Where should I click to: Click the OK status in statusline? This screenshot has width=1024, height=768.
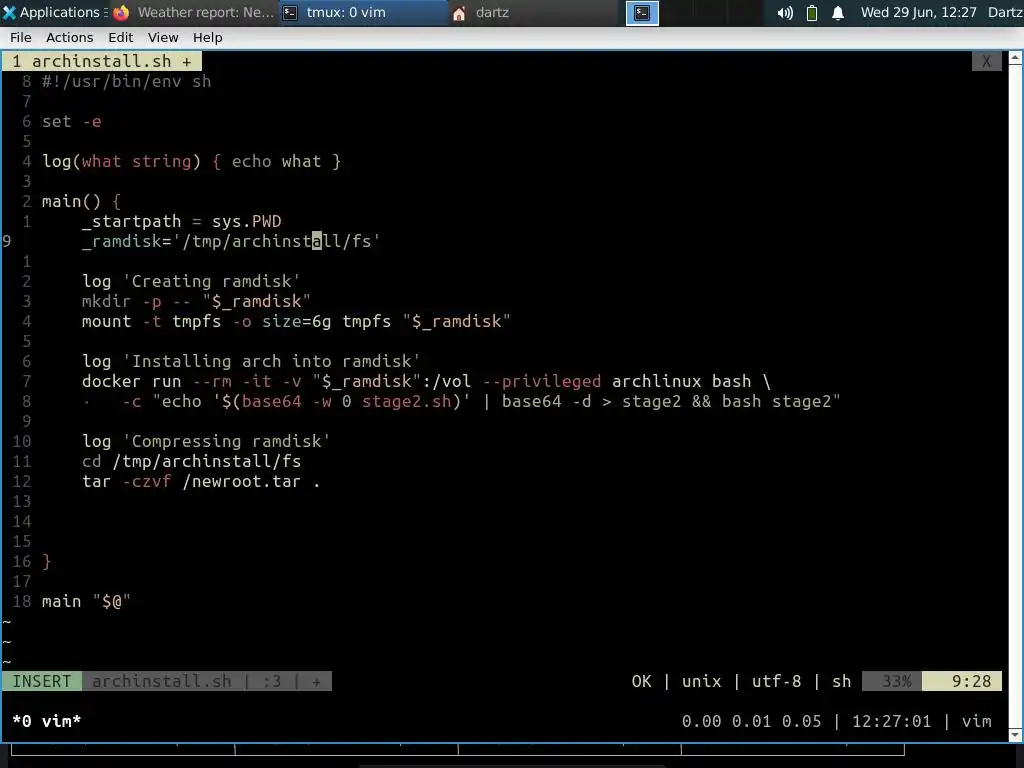pyautogui.click(x=641, y=681)
